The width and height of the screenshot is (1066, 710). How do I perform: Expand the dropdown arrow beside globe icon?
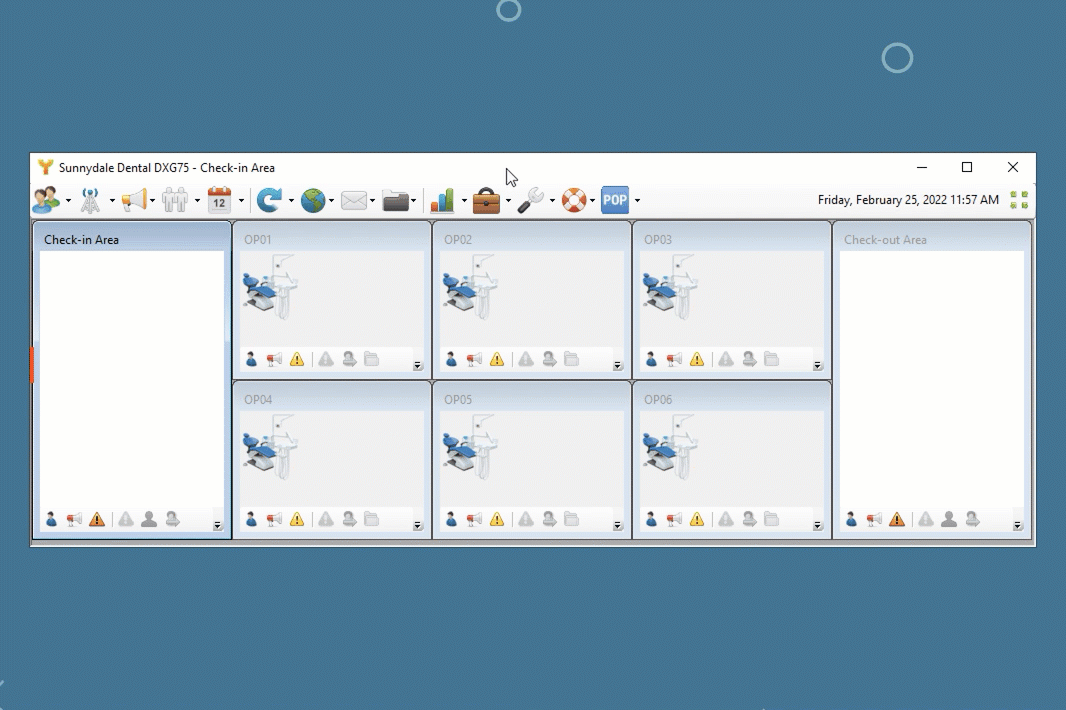point(332,201)
